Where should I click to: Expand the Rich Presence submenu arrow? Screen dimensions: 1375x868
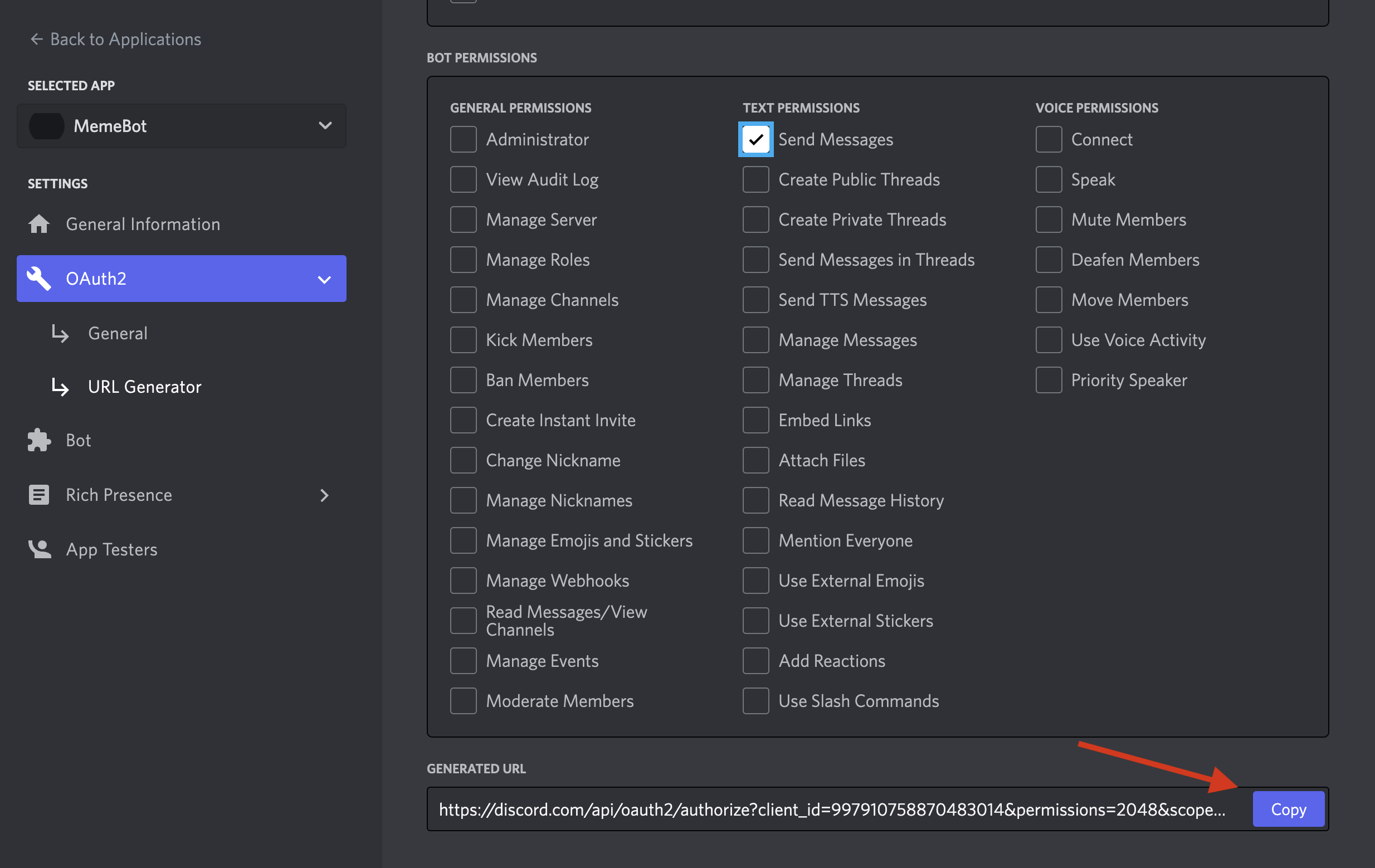tap(324, 495)
